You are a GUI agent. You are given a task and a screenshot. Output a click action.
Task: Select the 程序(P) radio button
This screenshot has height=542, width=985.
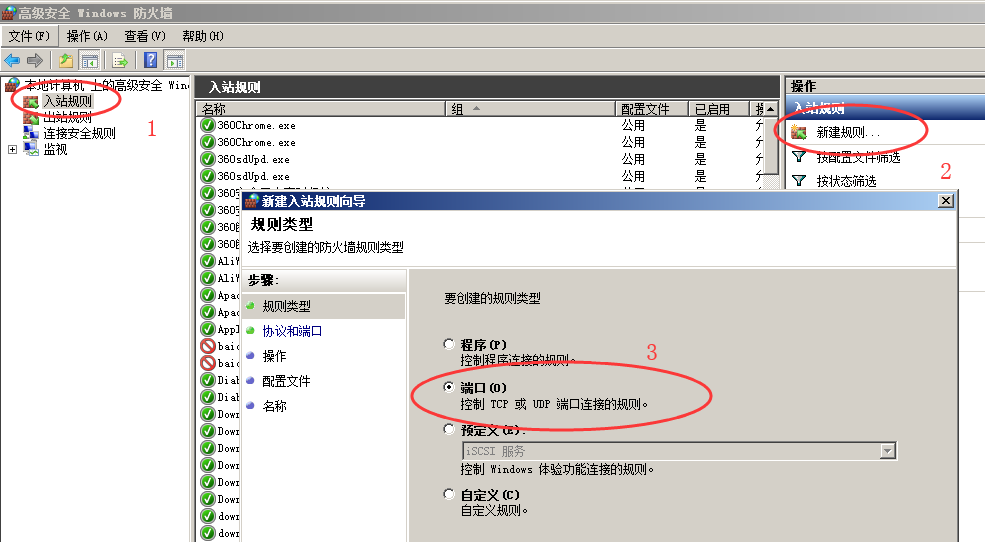pyautogui.click(x=449, y=345)
